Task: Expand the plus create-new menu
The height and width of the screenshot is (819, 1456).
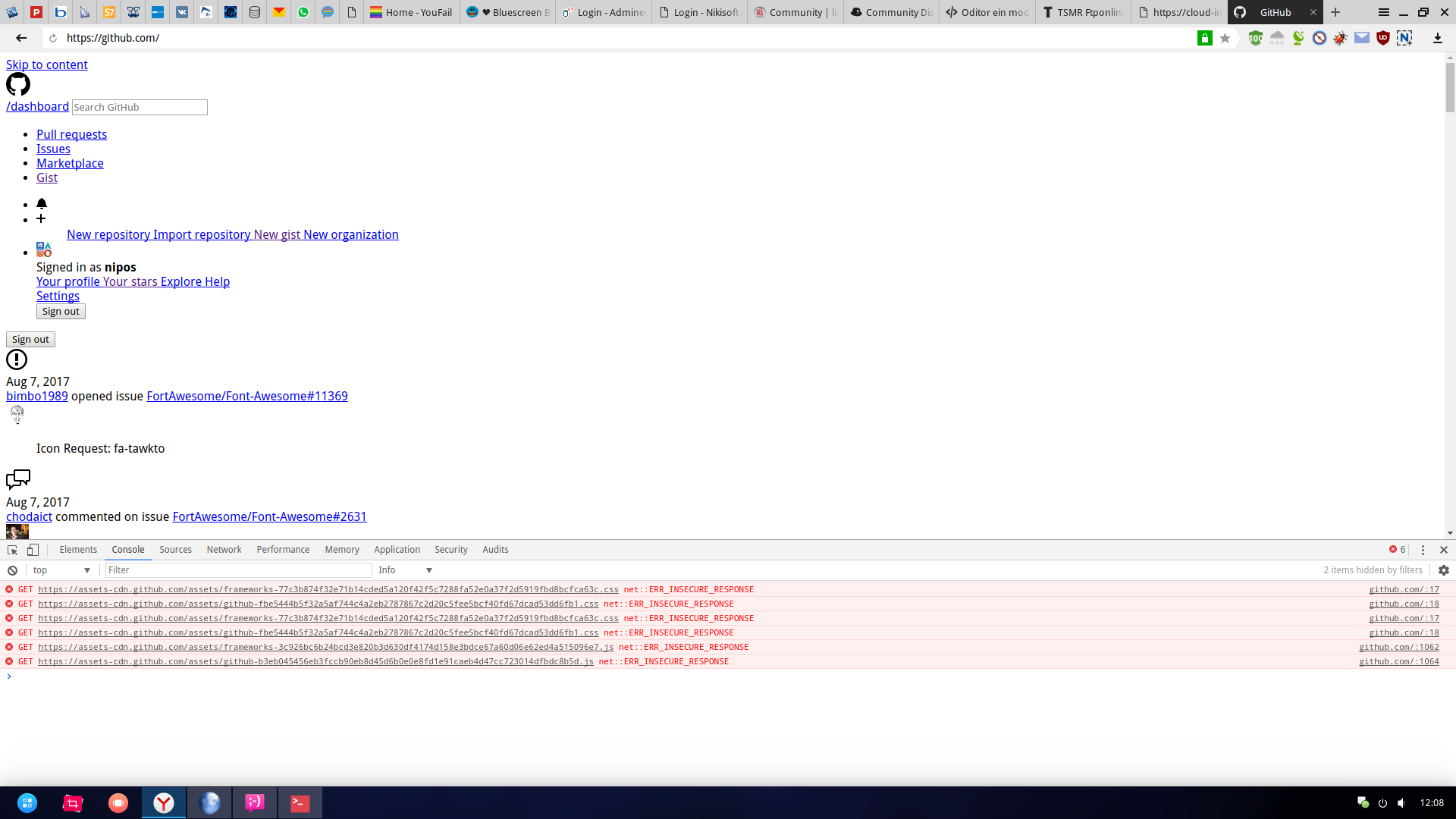Action: (x=41, y=219)
